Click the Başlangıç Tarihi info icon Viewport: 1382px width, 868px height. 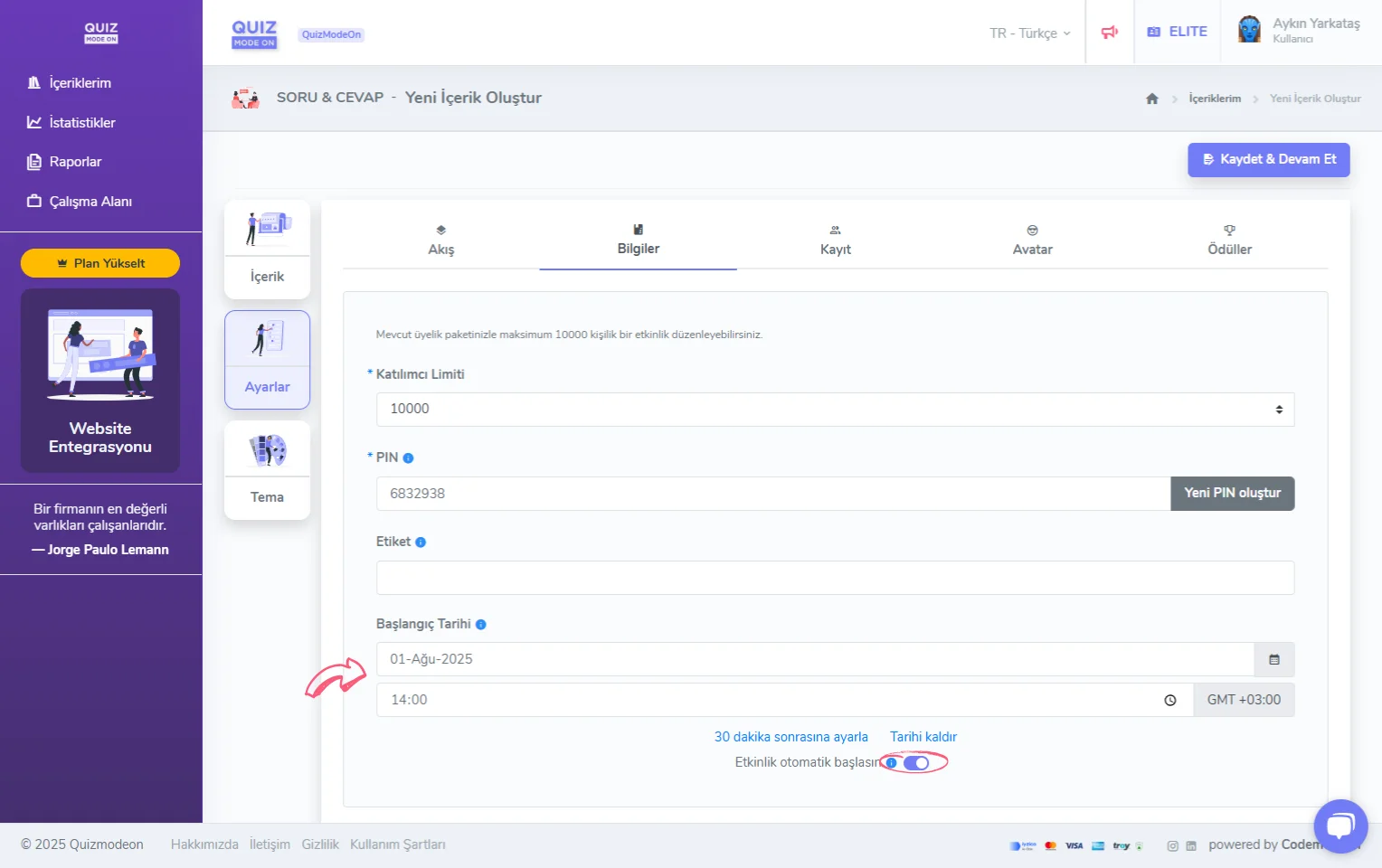481,625
